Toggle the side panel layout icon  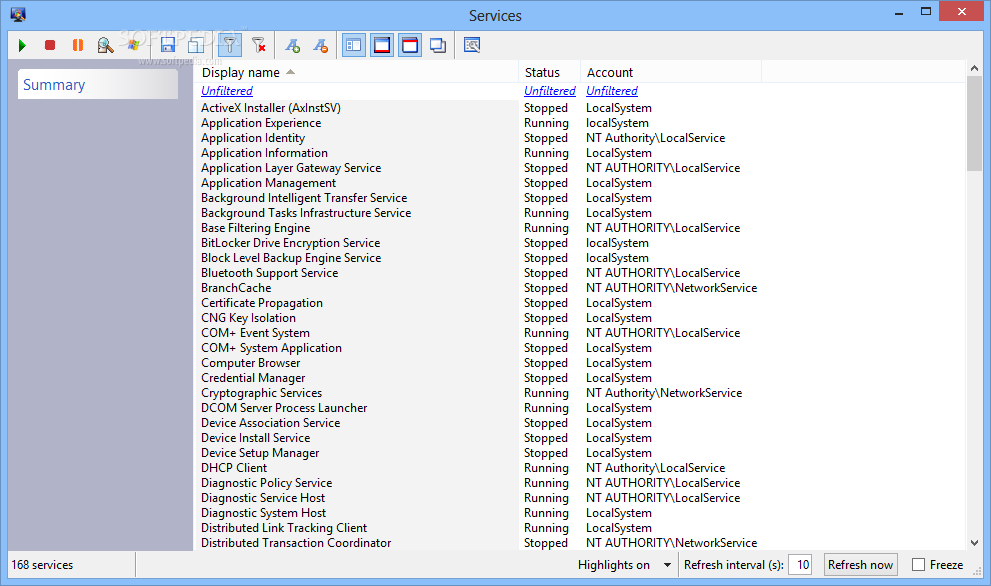pyautogui.click(x=354, y=46)
